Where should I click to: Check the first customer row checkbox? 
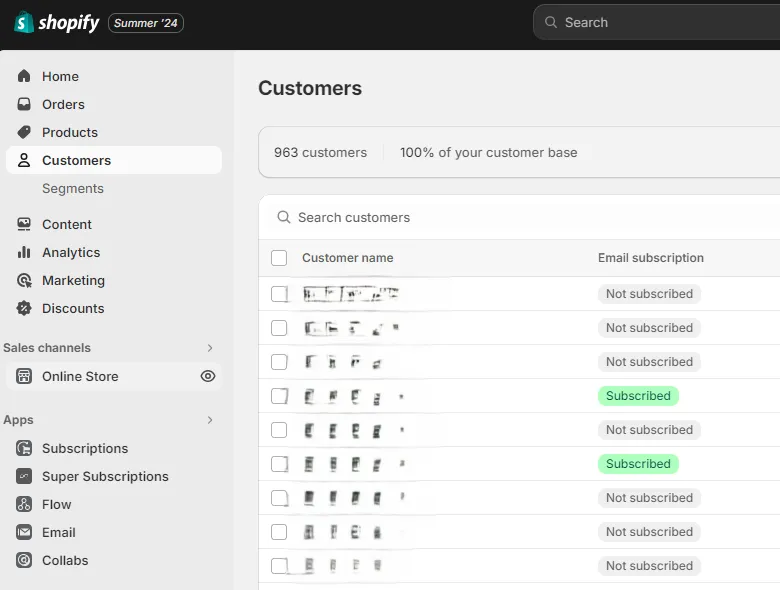tap(279, 294)
